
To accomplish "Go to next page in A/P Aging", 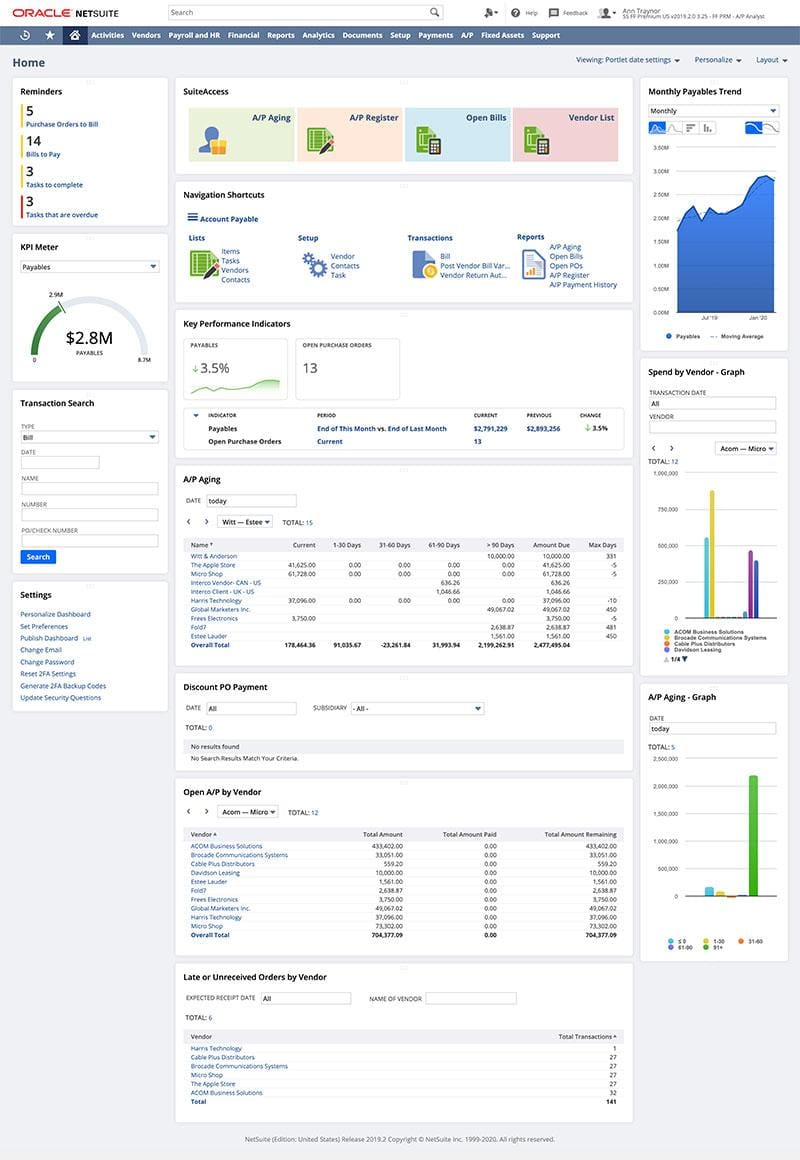I will click(x=206, y=522).
